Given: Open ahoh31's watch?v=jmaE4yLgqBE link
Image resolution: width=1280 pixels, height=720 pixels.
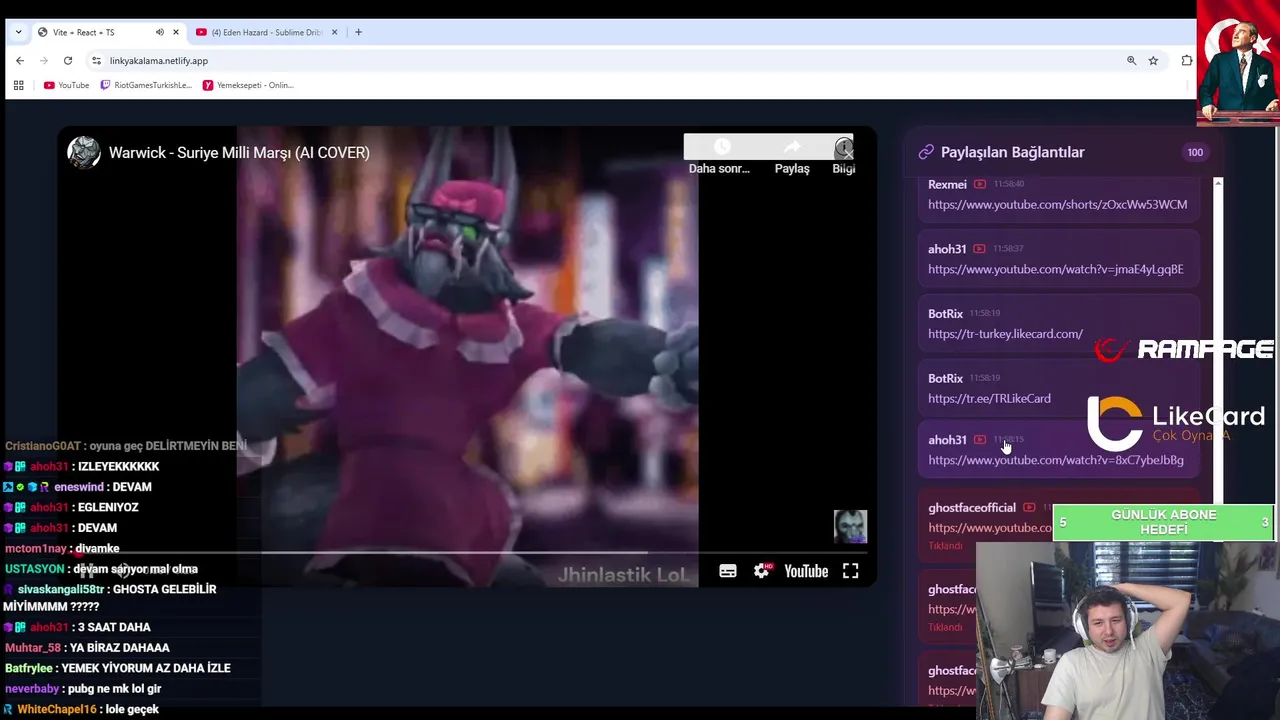Looking at the screenshot, I should pos(1055,269).
